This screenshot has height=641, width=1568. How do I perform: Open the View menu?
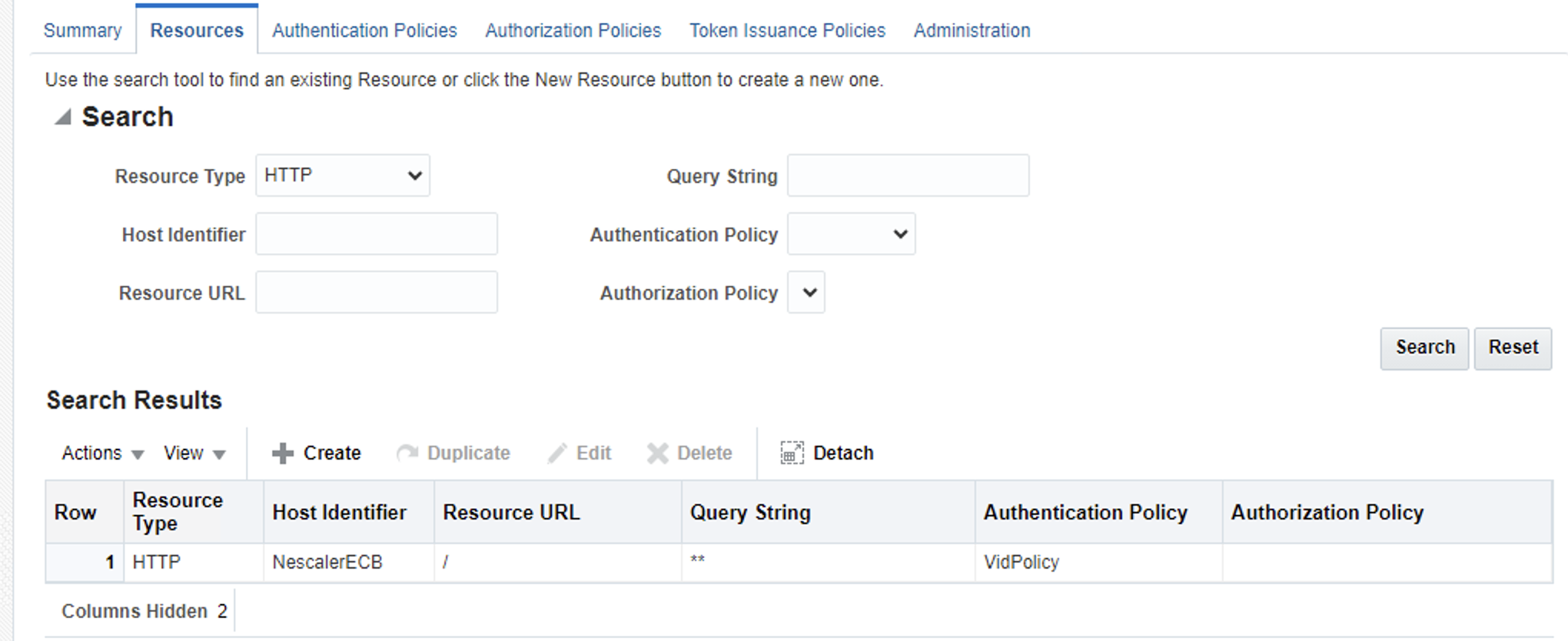click(194, 453)
